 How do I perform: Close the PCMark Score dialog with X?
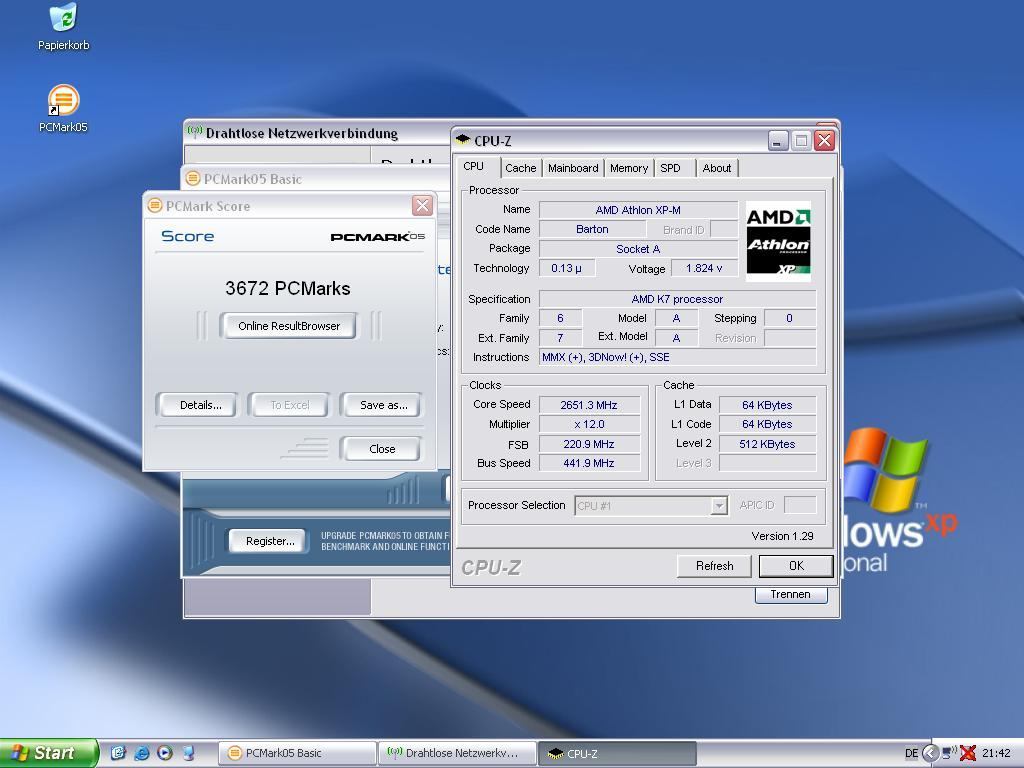pyautogui.click(x=423, y=206)
